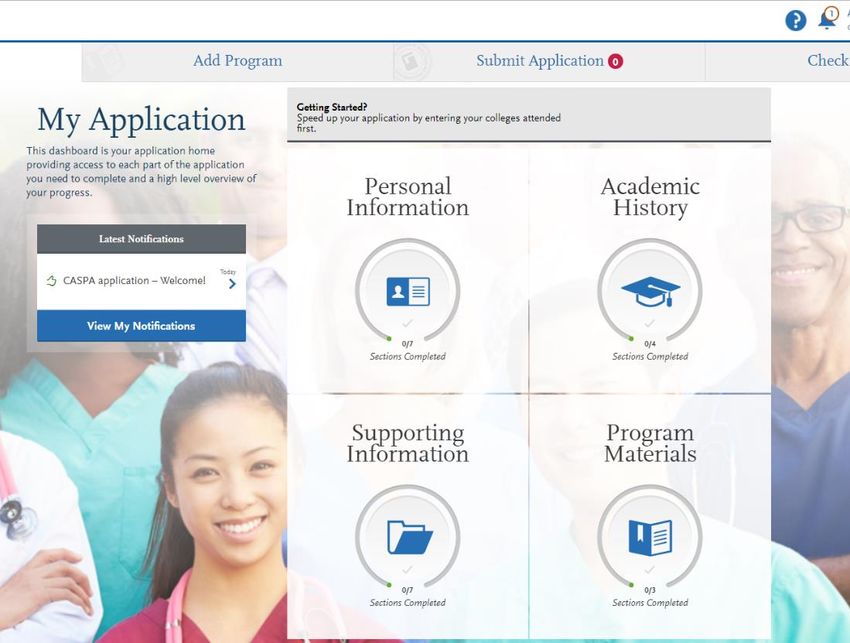Viewport: 850px width, 643px height.
Task: Click the '0/7' count under Supporting Information
Action: click(408, 590)
